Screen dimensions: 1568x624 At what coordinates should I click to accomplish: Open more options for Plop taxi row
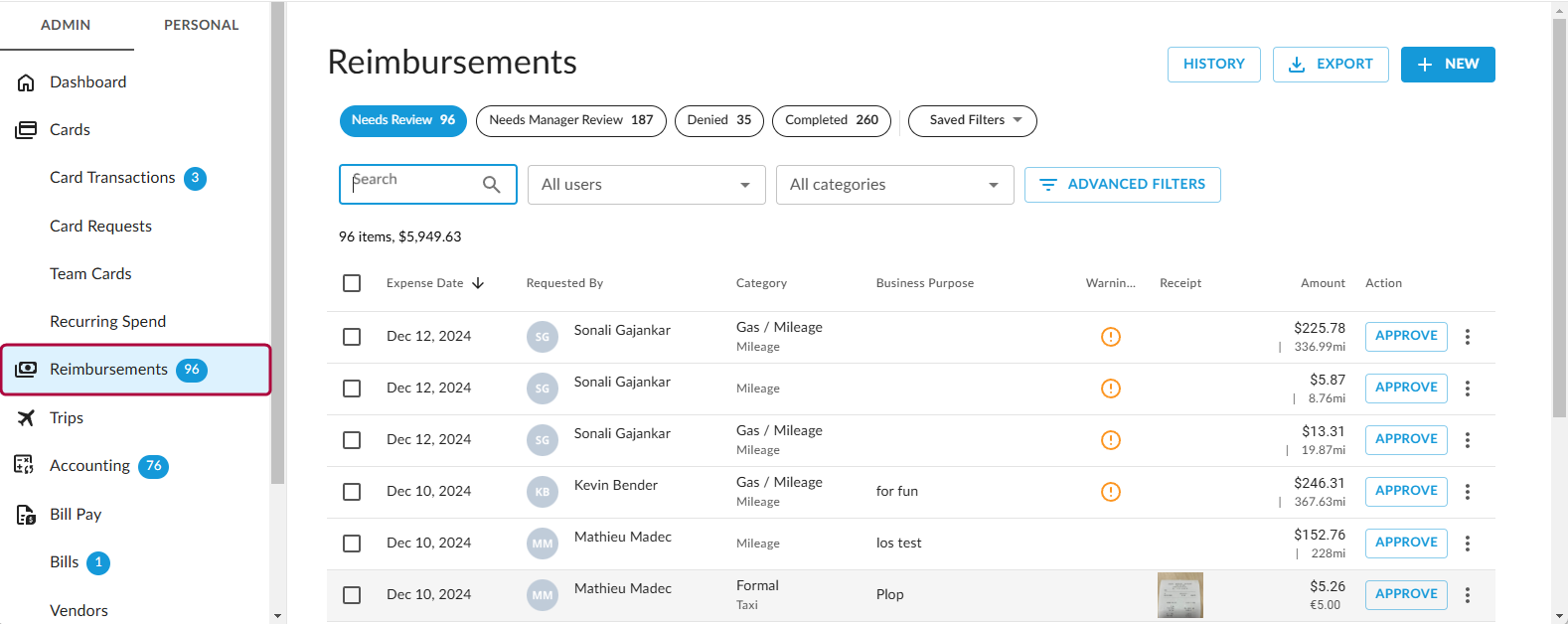pyautogui.click(x=1468, y=595)
